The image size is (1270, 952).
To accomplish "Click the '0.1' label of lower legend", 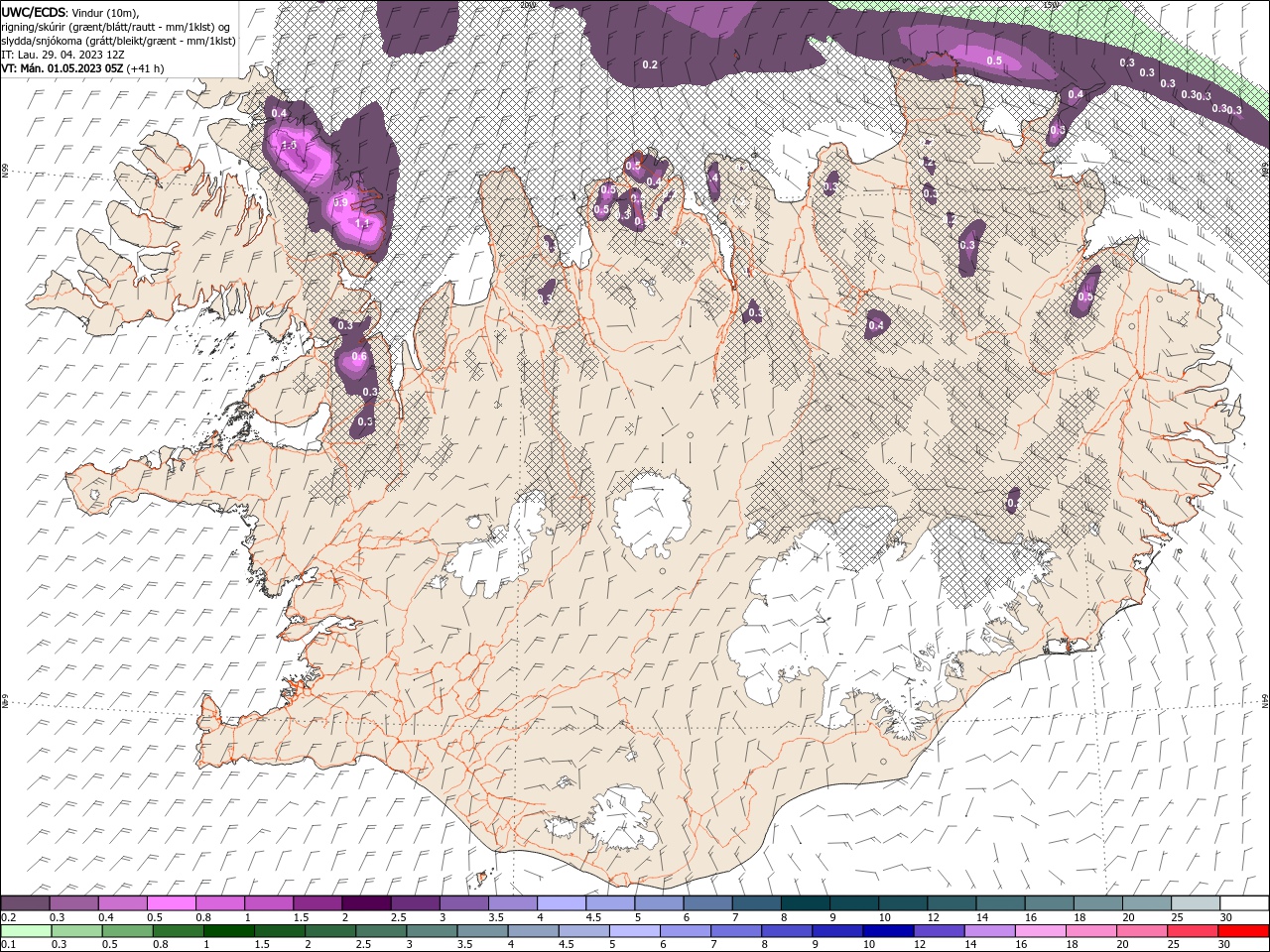I will pyautogui.click(x=8, y=944).
